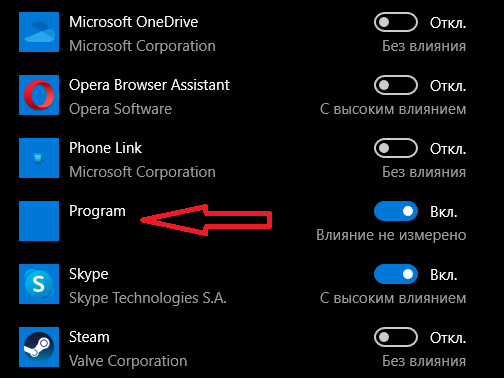Click the Steam app icon

39,347
